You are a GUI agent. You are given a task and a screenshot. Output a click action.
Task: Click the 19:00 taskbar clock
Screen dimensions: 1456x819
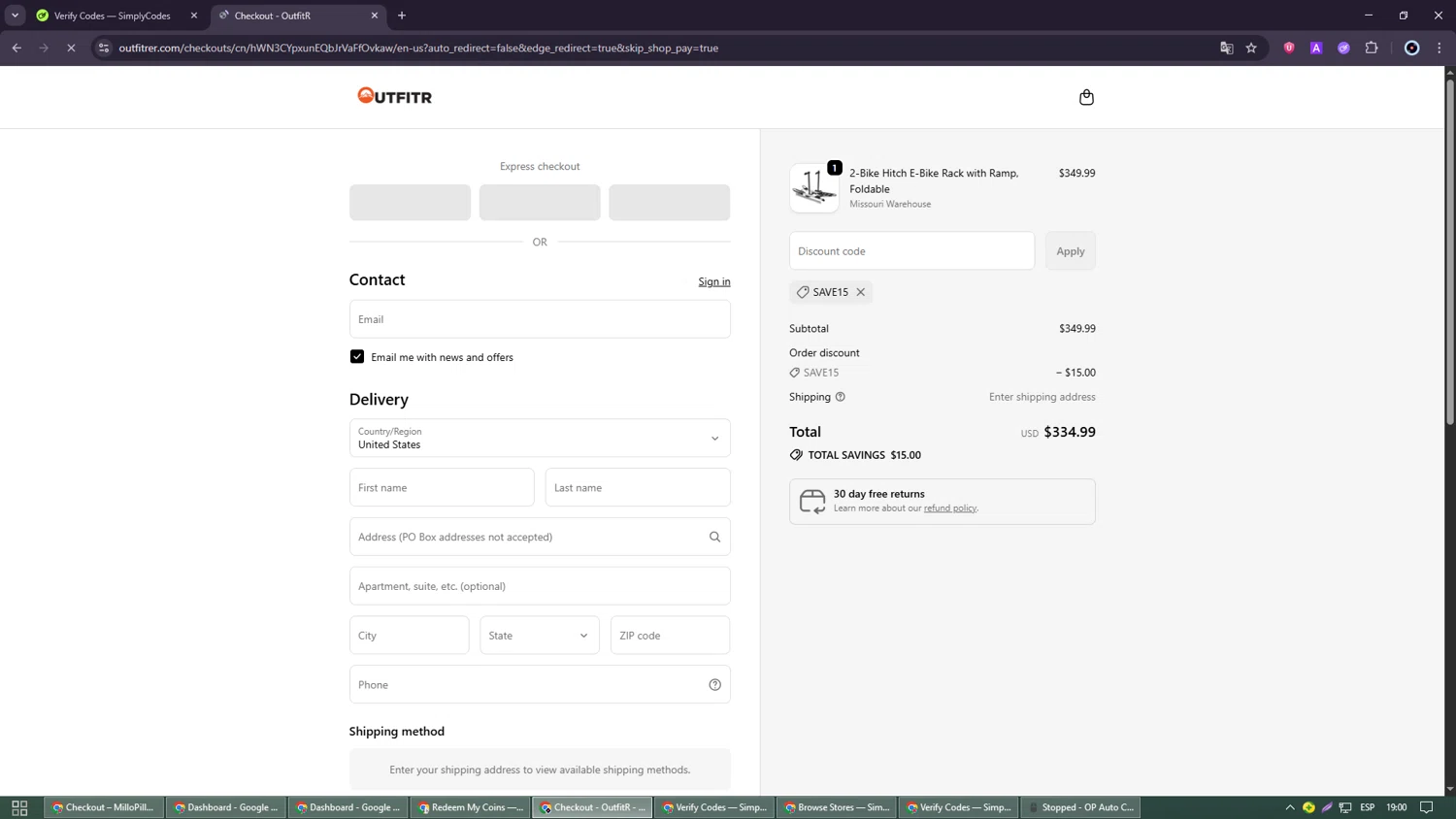point(1397,807)
